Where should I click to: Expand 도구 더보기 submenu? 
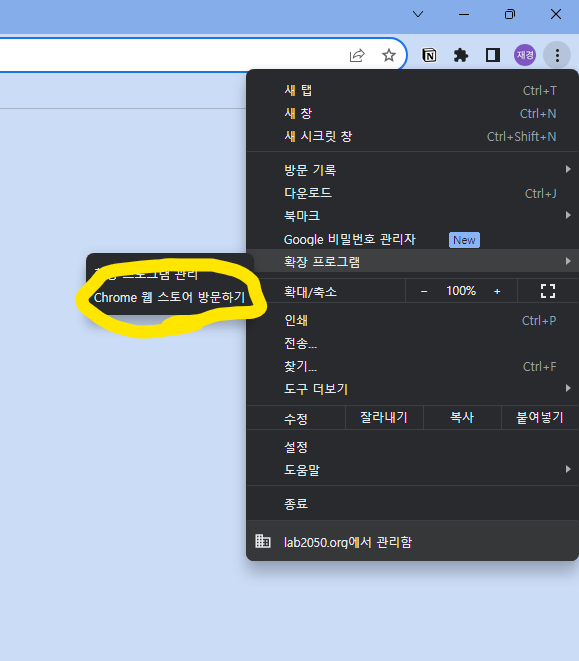412,389
